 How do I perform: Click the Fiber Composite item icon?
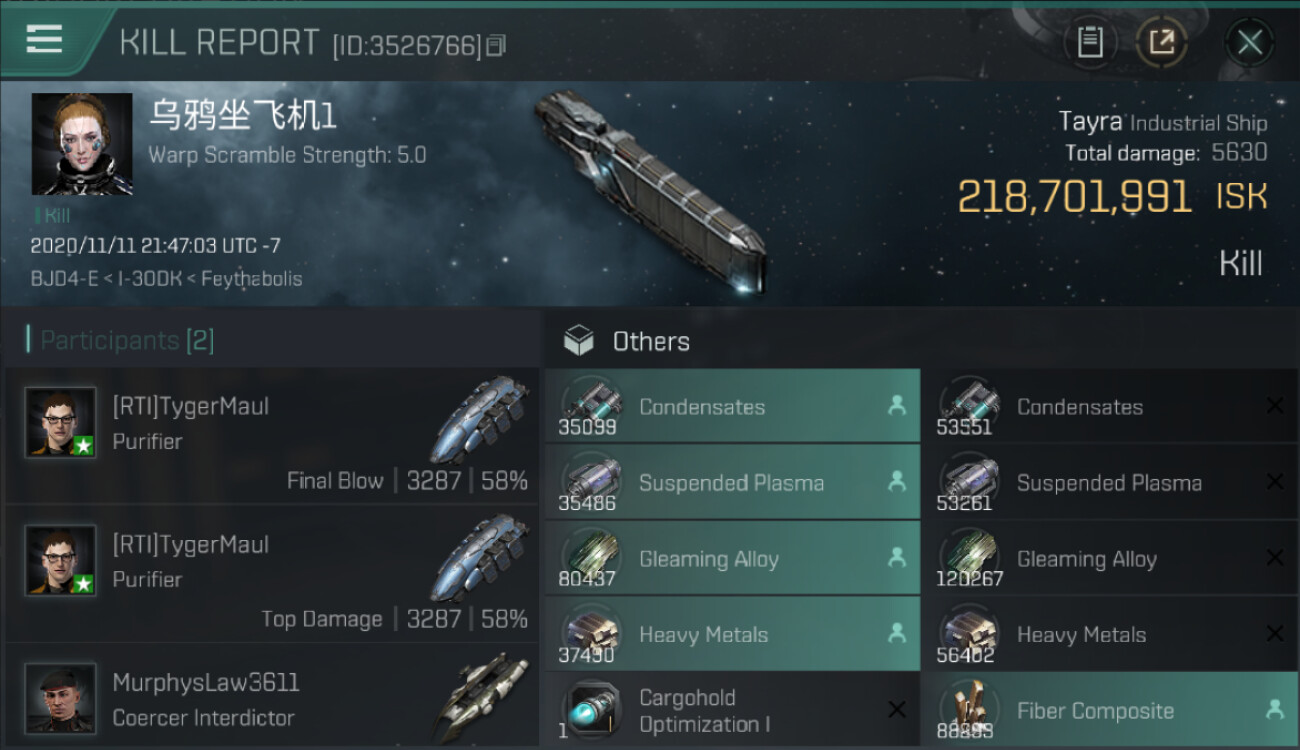[x=969, y=710]
